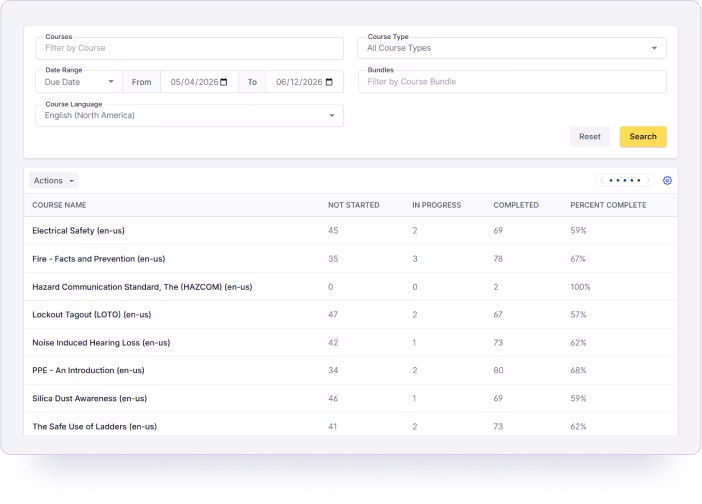Open the To date calendar picker icon
Screen dimensions: 702x504
(329, 82)
